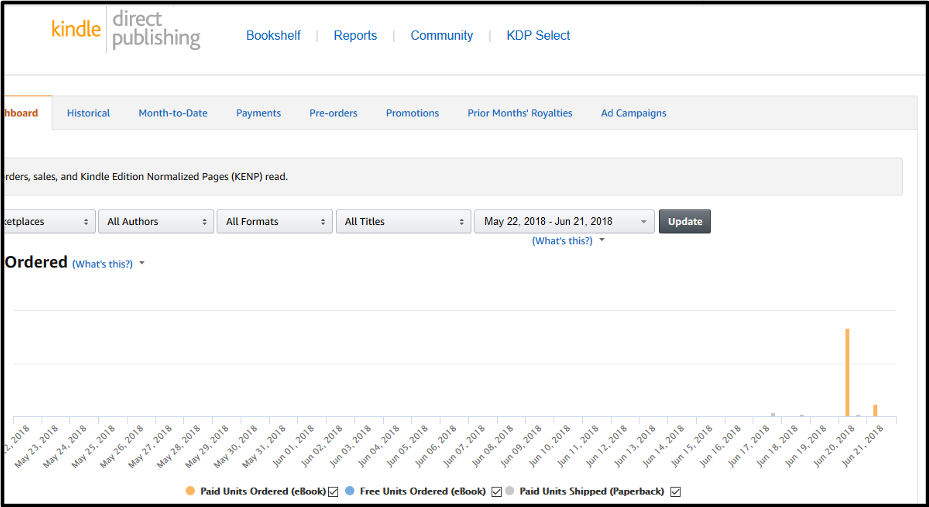The width and height of the screenshot is (929, 507).
Task: Select the Sales Dashboard tab
Action: 26,113
